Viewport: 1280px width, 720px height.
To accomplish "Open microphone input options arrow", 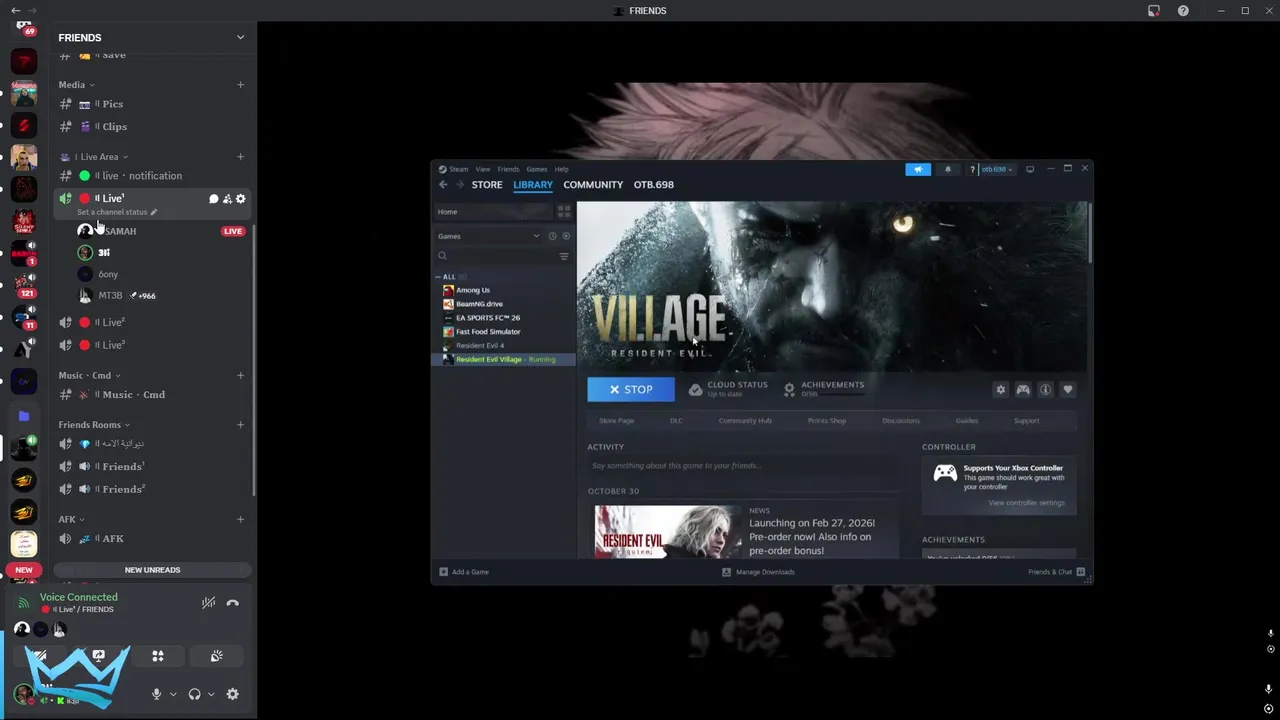I will pos(172,694).
